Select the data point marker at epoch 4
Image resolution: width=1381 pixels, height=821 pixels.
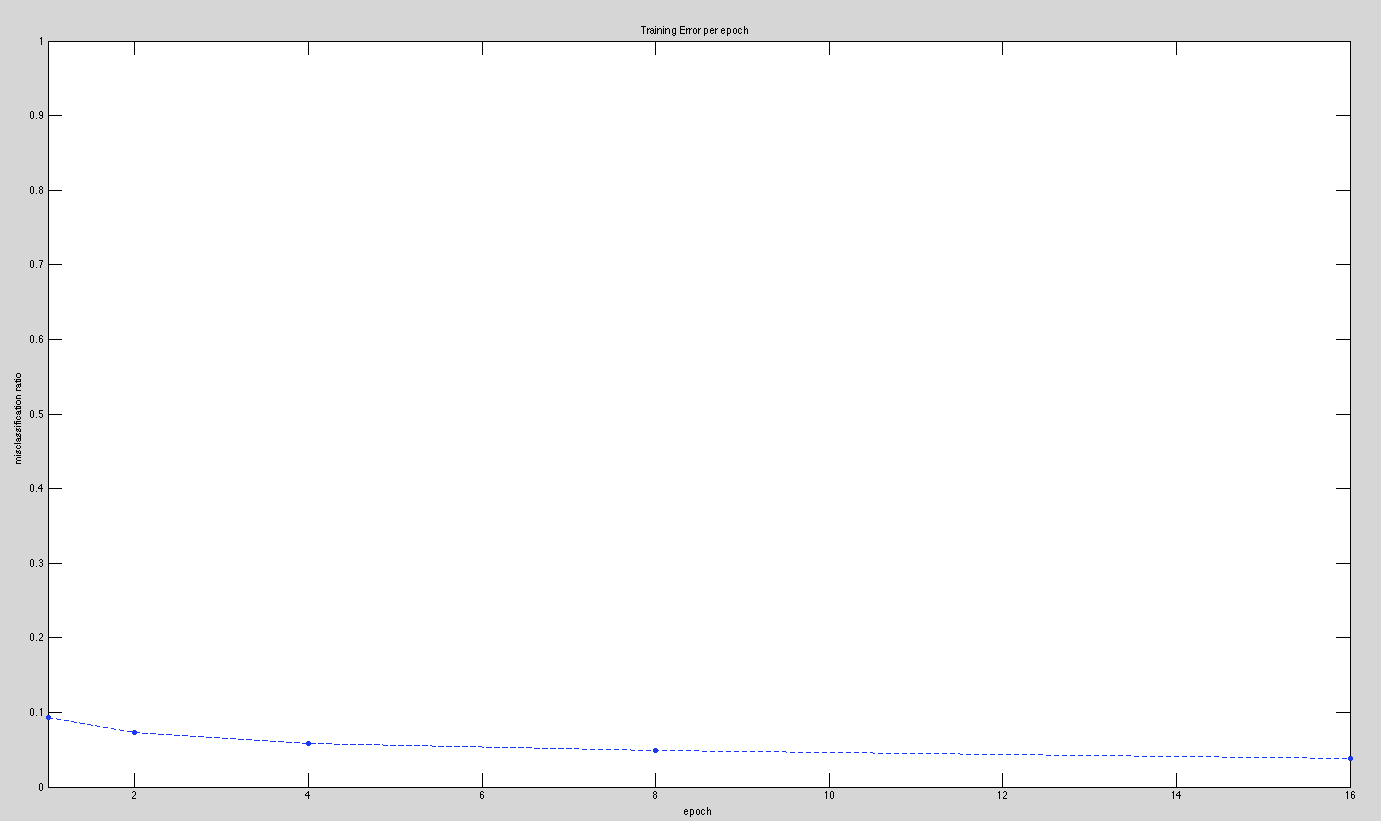[x=308, y=743]
